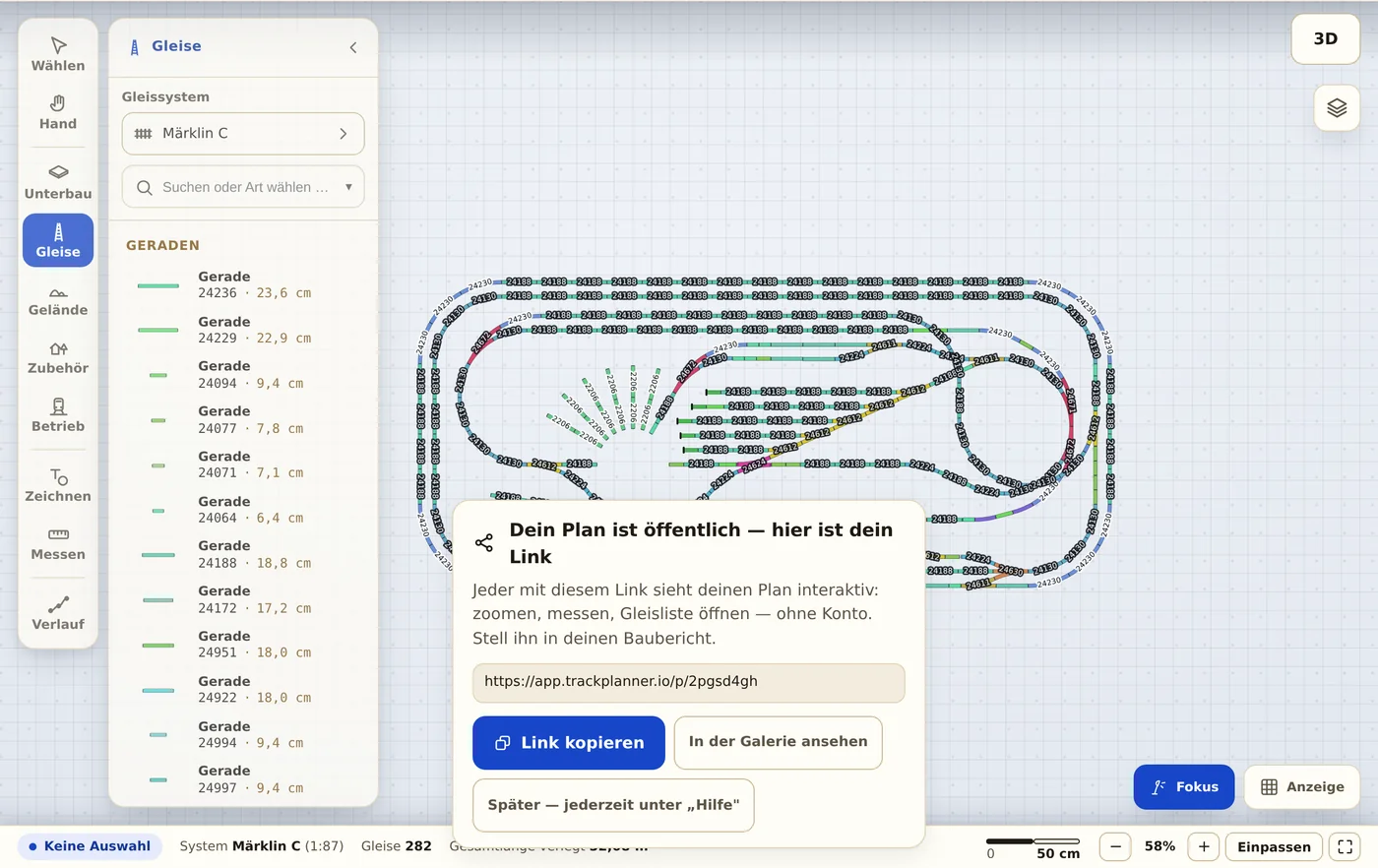This screenshot has width=1378, height=868.
Task: Collapse the Gleise panel with chevron
Action: (353, 47)
